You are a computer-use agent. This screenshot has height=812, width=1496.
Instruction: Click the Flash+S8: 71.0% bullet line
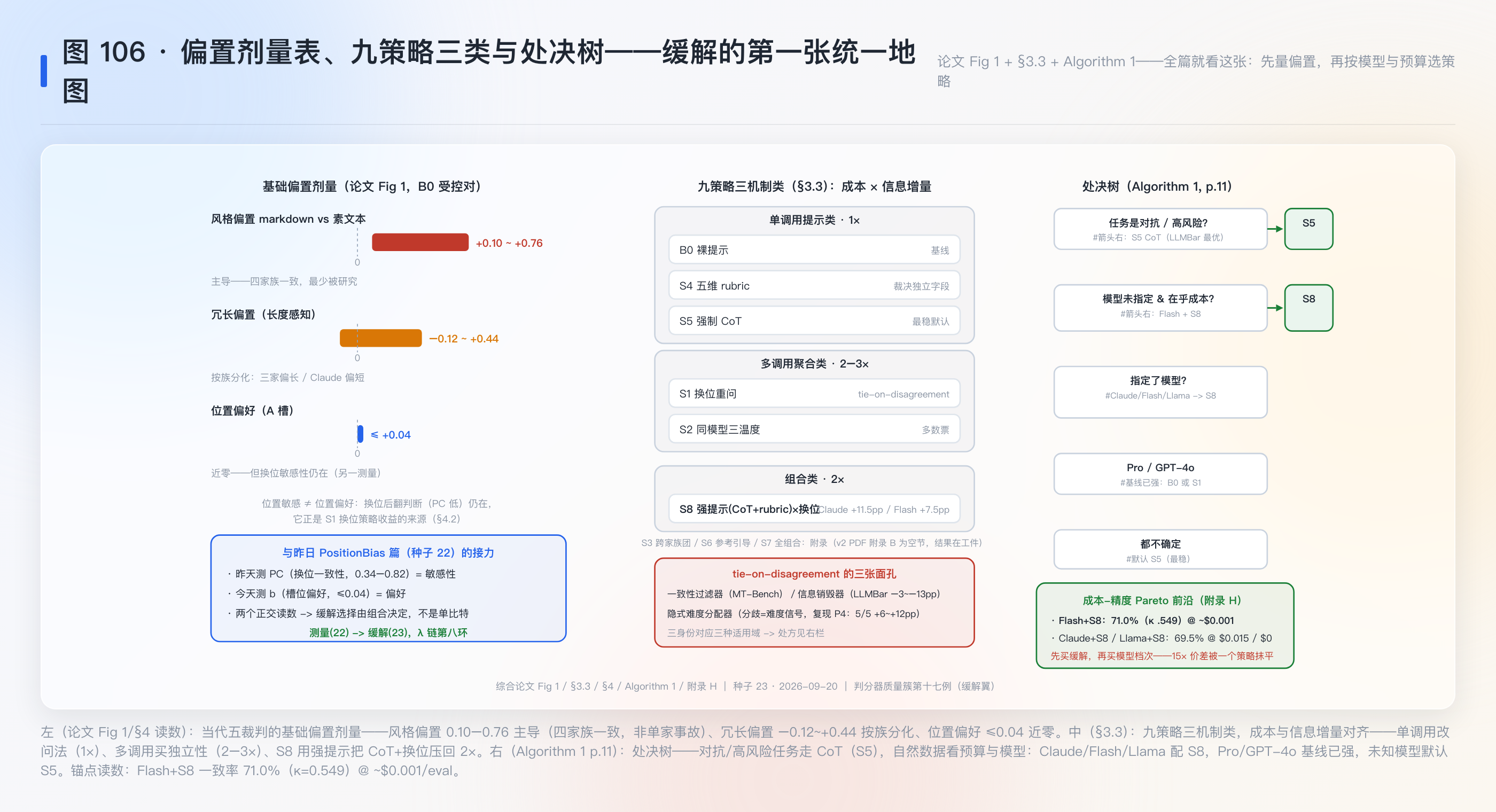[x=1142, y=620]
